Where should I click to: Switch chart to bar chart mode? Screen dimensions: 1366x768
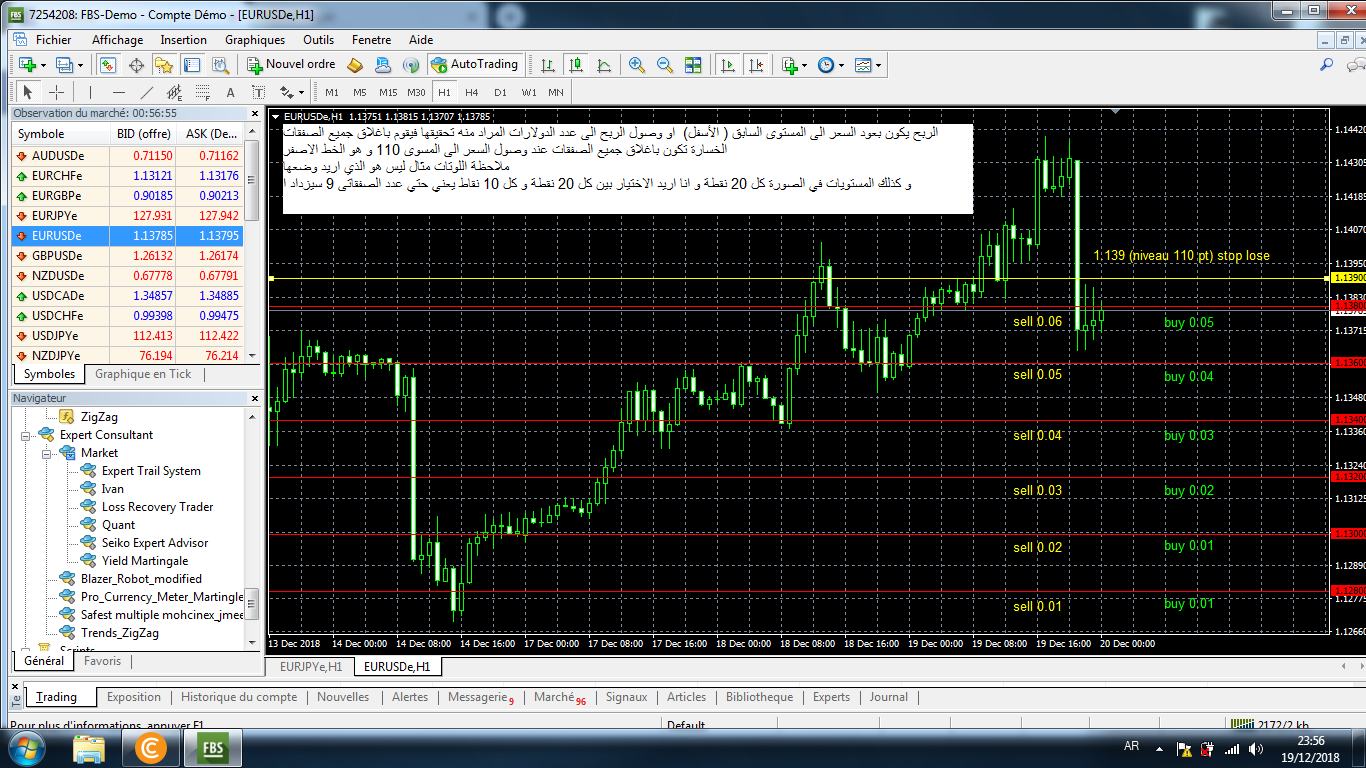pyautogui.click(x=548, y=65)
